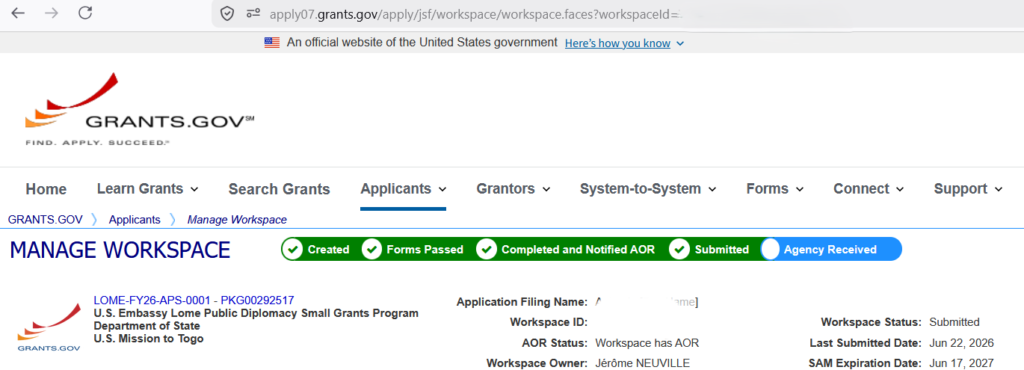Click the Applicants breadcrumb link
This screenshot has width=1024, height=370.
135,220
